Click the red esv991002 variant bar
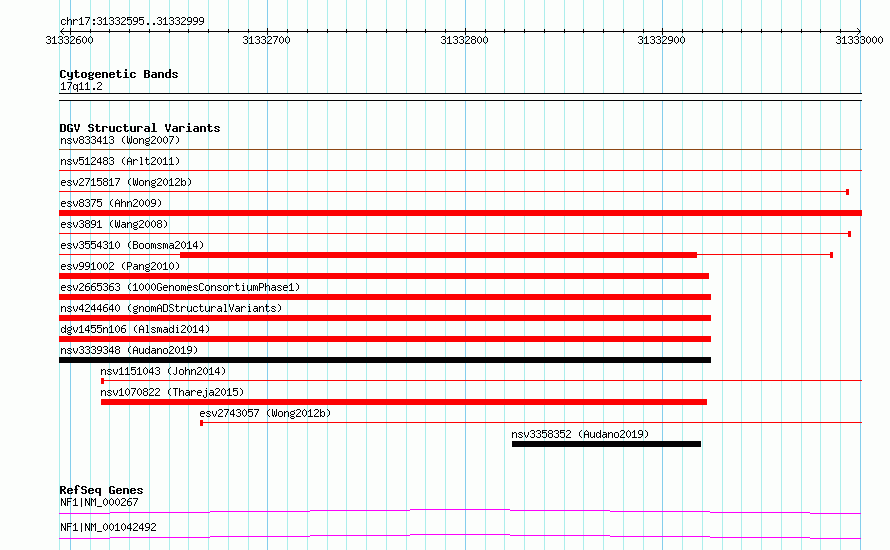This screenshot has height=550, width=890. [x=384, y=276]
